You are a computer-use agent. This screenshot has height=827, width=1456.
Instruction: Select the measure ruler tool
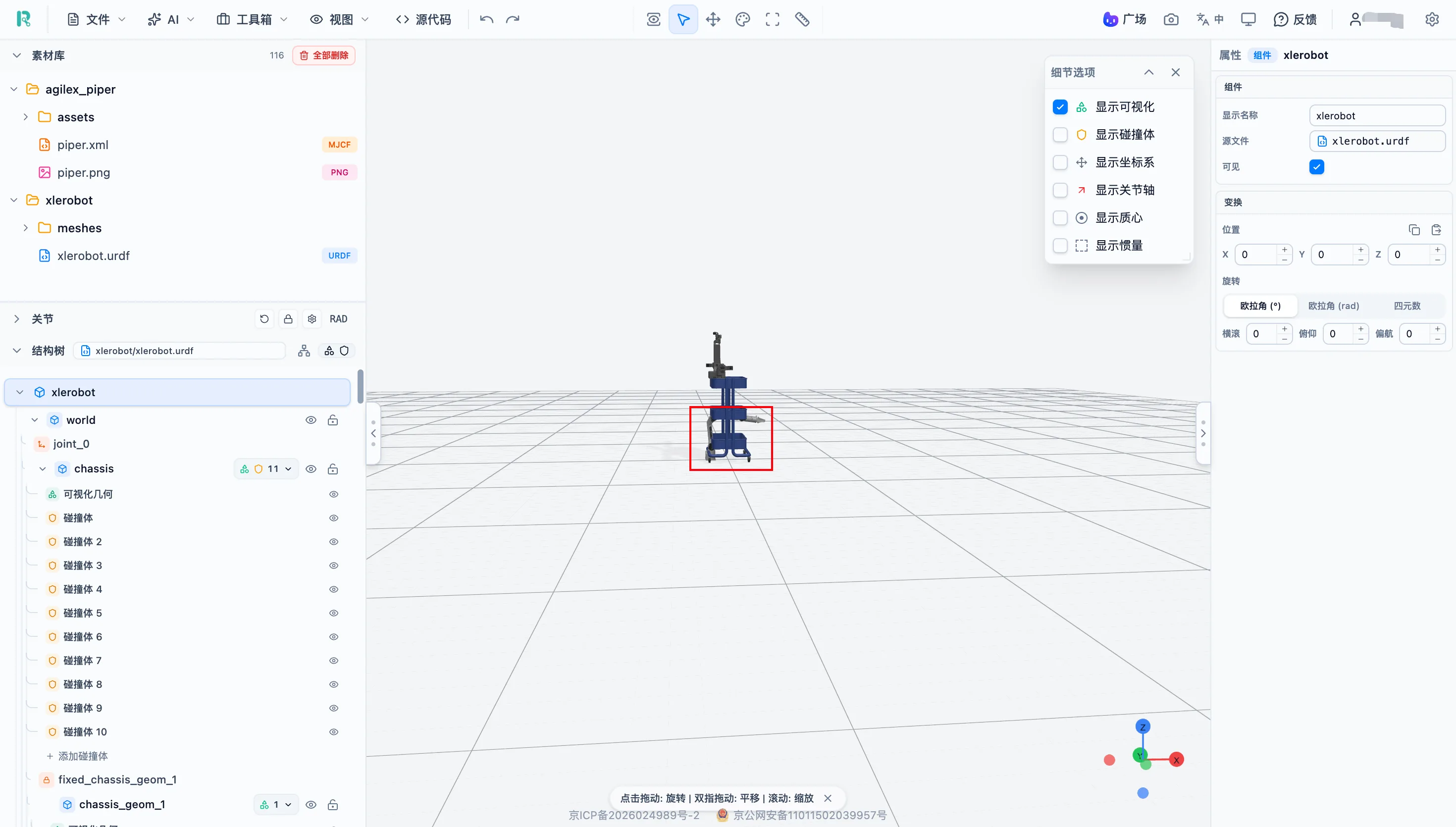pyautogui.click(x=802, y=19)
